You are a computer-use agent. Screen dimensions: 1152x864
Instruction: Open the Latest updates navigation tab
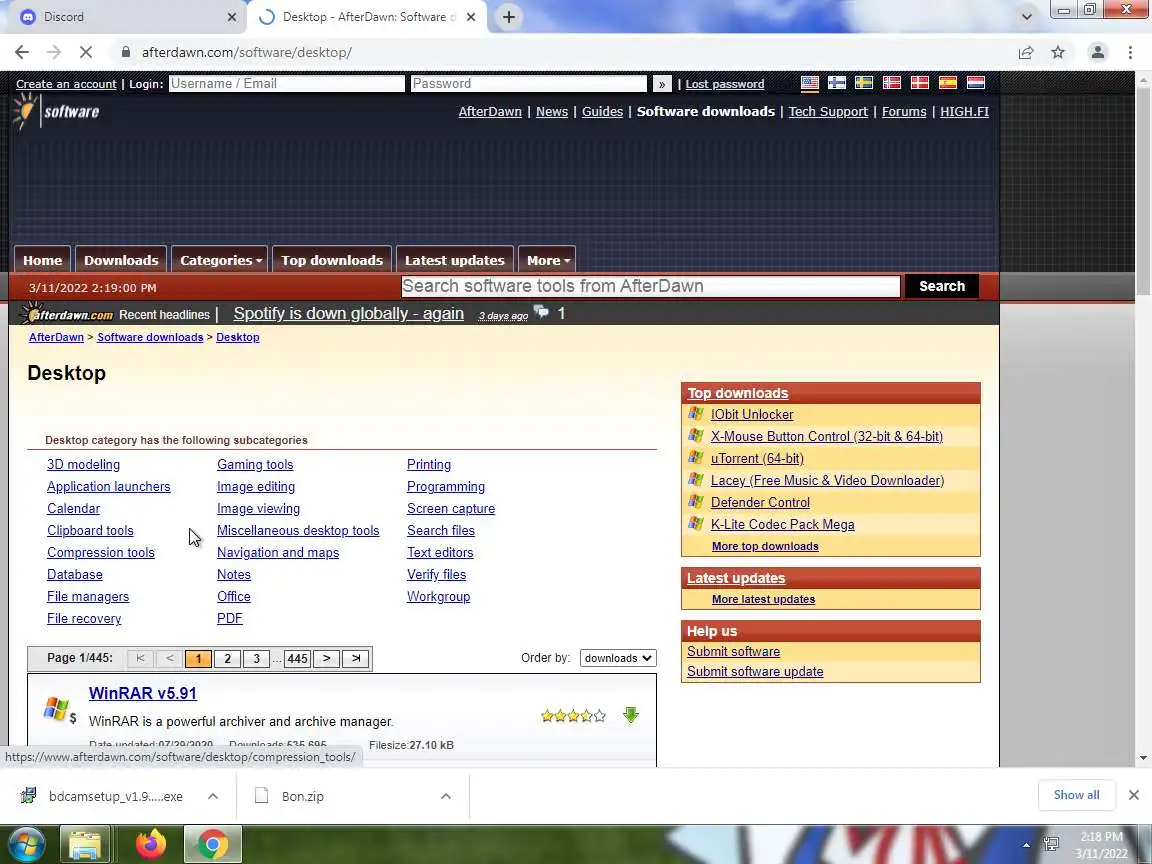(x=455, y=260)
